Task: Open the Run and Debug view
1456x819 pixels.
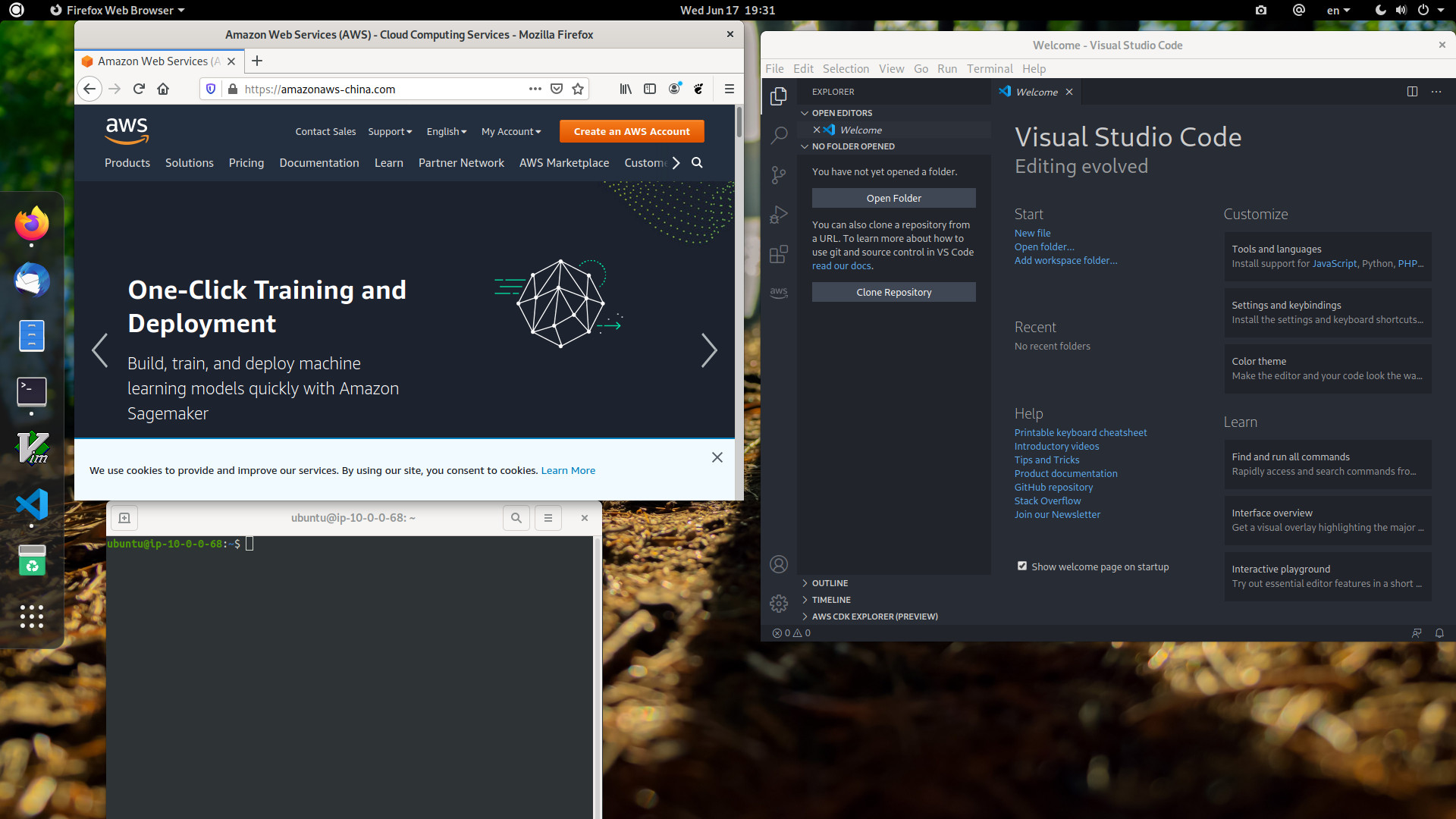Action: pyautogui.click(x=779, y=215)
